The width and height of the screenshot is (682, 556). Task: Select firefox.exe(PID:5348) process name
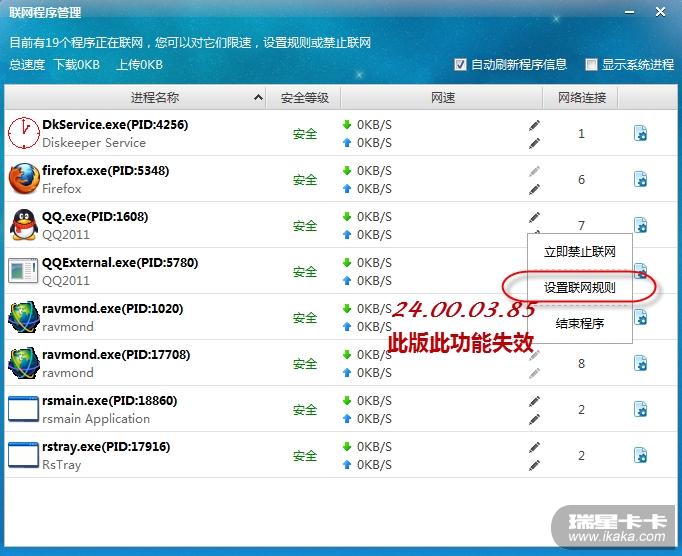coord(105,171)
